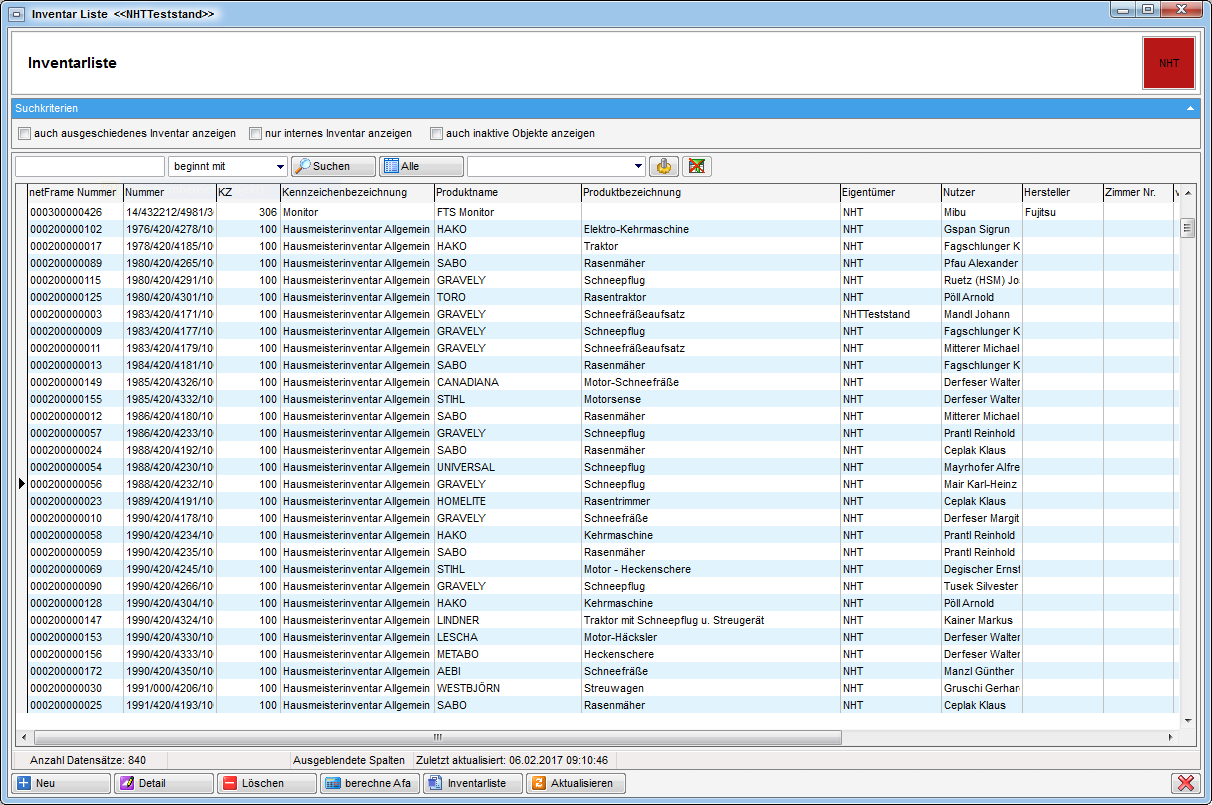Click the 'Zuletzt aktualisiert' timestamp in status bar

click(x=512, y=761)
